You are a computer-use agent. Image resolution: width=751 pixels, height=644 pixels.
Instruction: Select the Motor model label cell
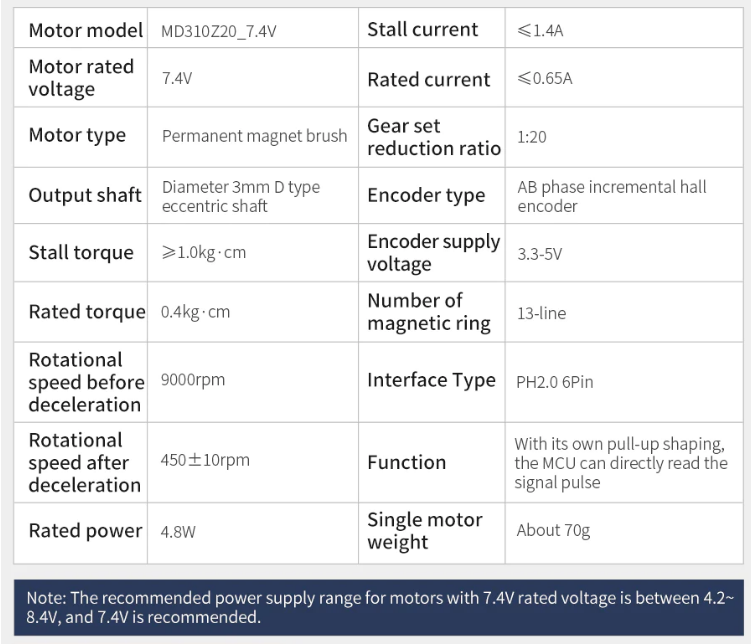click(x=80, y=28)
